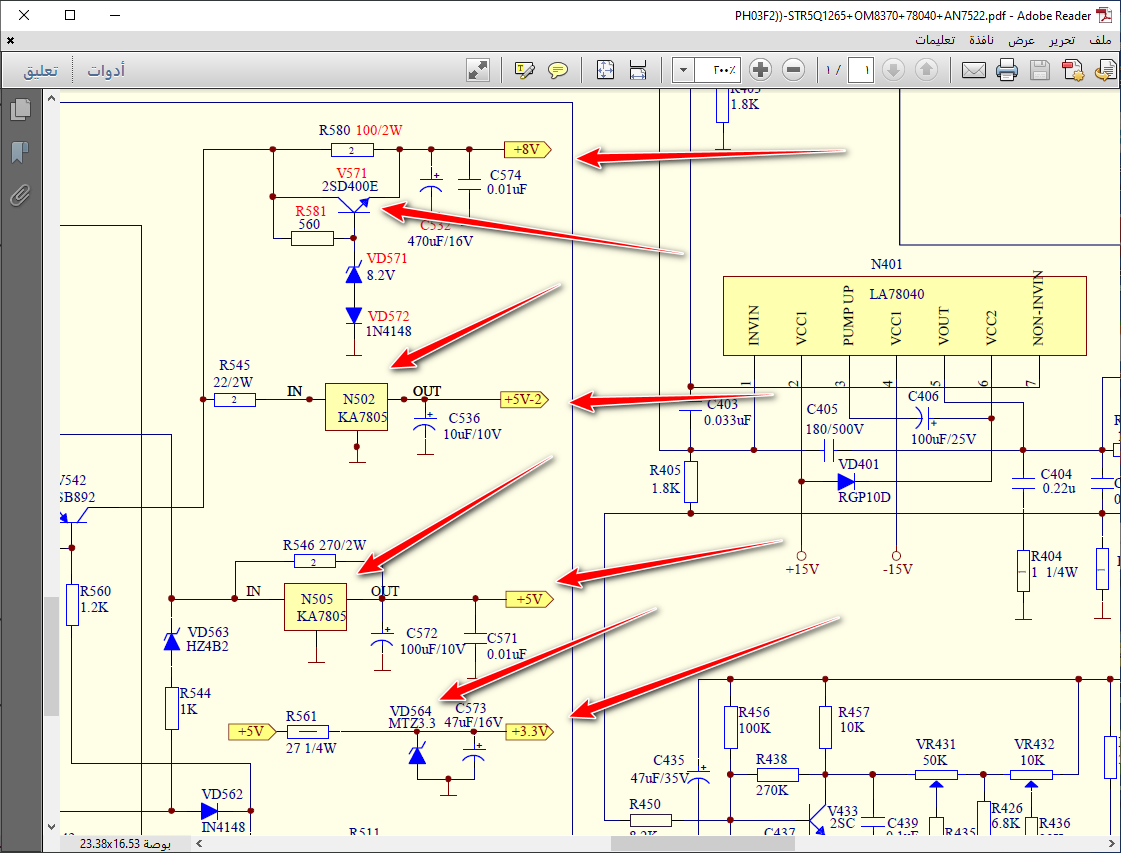Open the أدوات (Tools) pane
The height and width of the screenshot is (853, 1121).
pos(106,70)
